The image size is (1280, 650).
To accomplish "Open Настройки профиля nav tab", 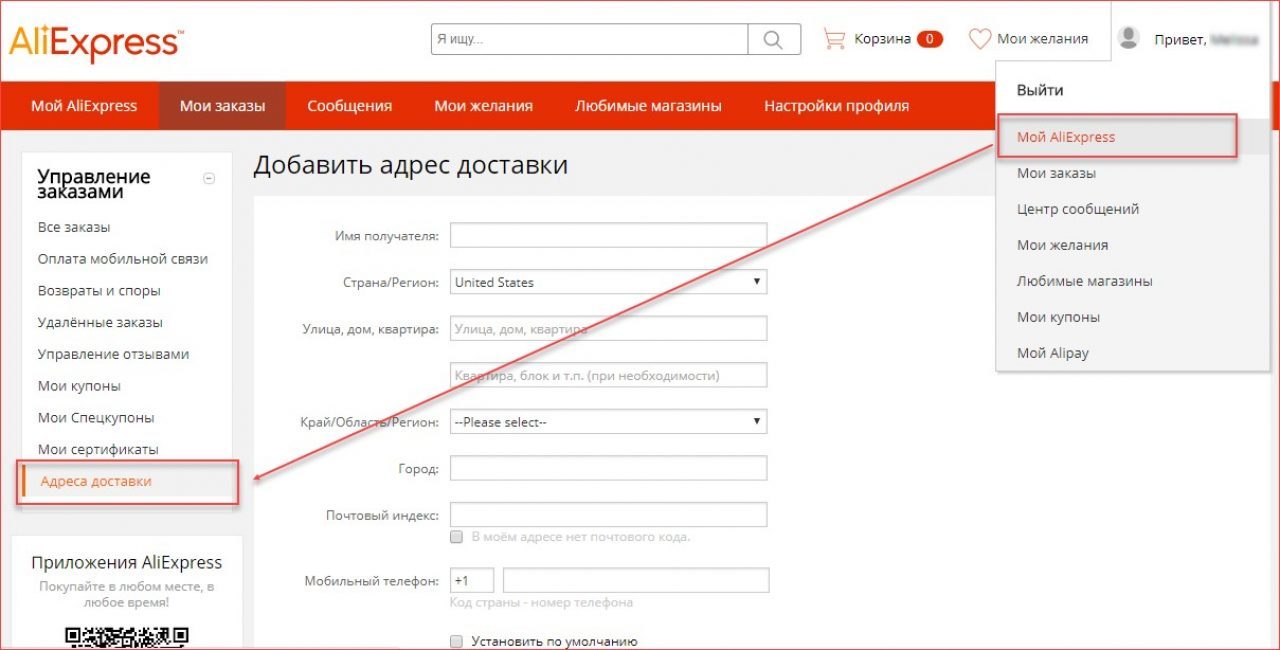I will pos(836,106).
